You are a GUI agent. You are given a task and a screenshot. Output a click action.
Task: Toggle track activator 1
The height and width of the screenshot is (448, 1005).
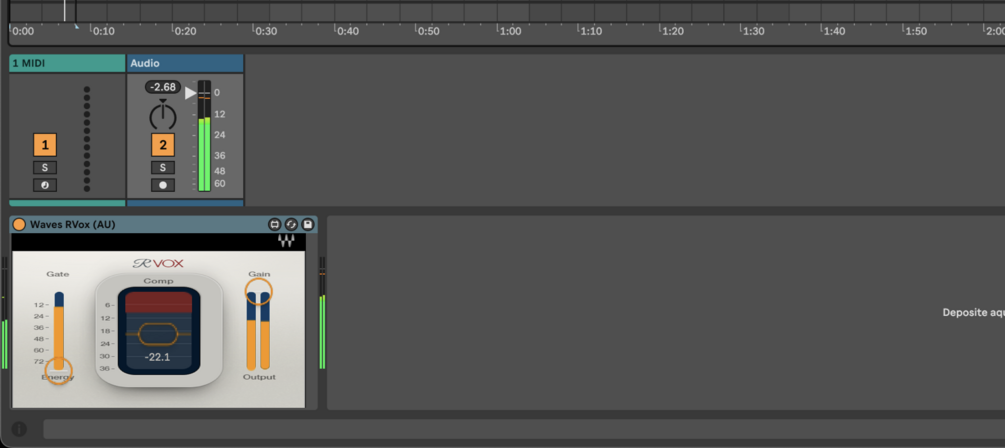[45, 145]
